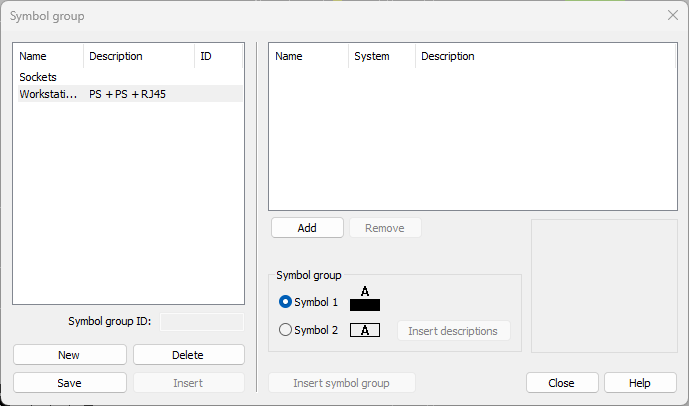Image resolution: width=689 pixels, height=406 pixels.
Task: Select the Symbol 2 radio button
Action: (285, 330)
